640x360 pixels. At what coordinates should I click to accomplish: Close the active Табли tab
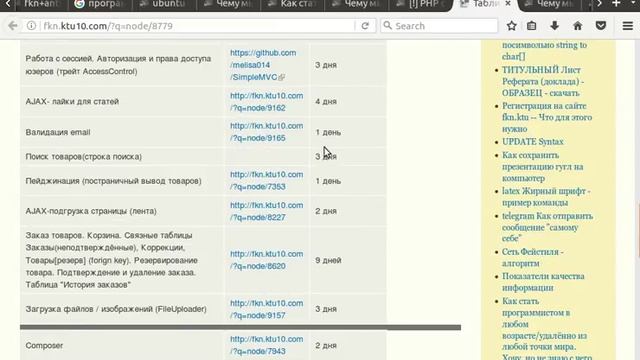click(x=508, y=4)
